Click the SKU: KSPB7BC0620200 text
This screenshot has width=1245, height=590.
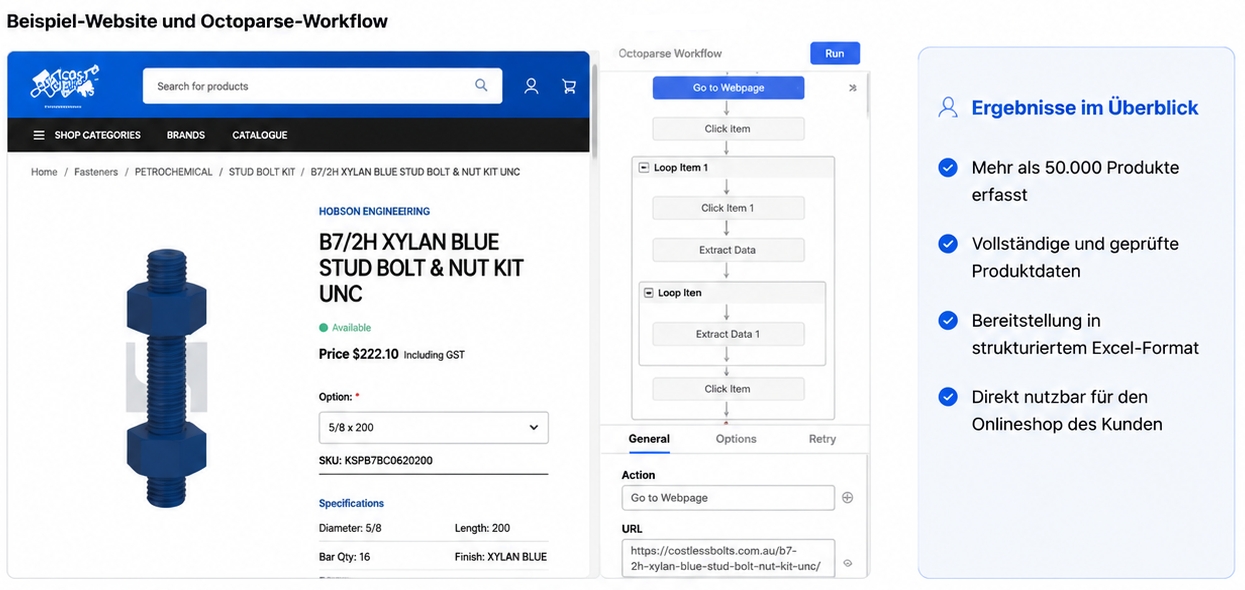[375, 461]
